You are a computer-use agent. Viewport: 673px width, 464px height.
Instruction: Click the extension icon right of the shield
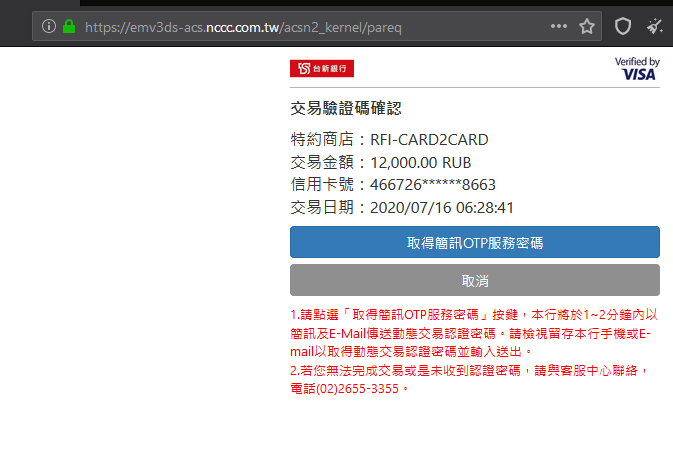pyautogui.click(x=655, y=26)
